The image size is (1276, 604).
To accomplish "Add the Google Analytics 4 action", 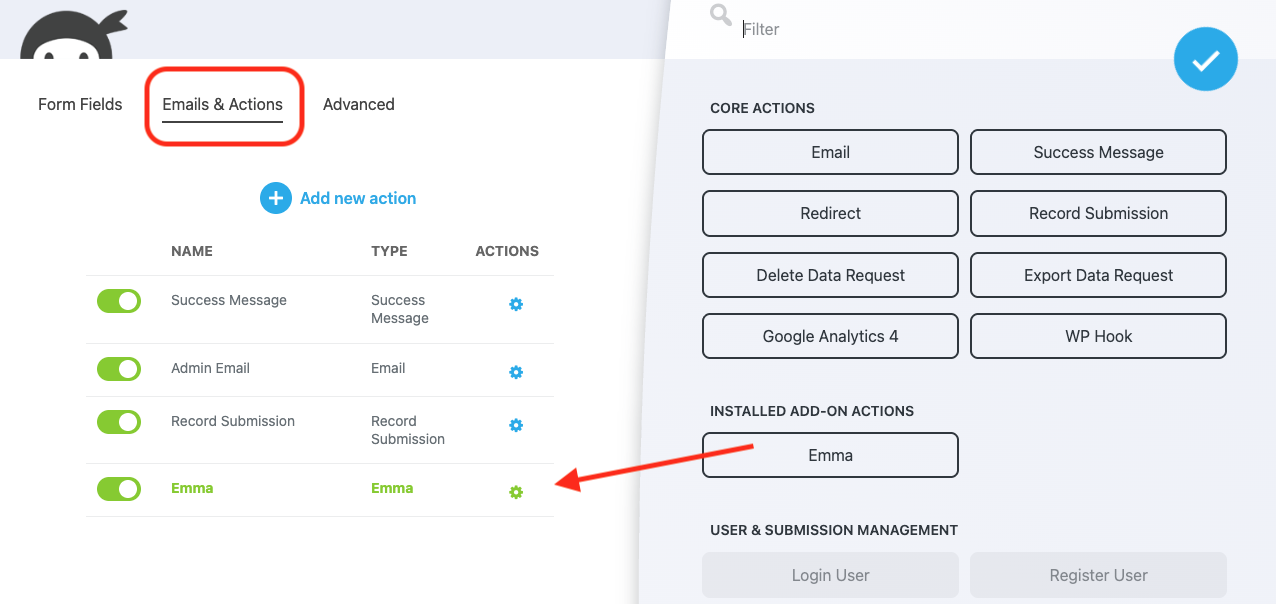I will pyautogui.click(x=830, y=336).
